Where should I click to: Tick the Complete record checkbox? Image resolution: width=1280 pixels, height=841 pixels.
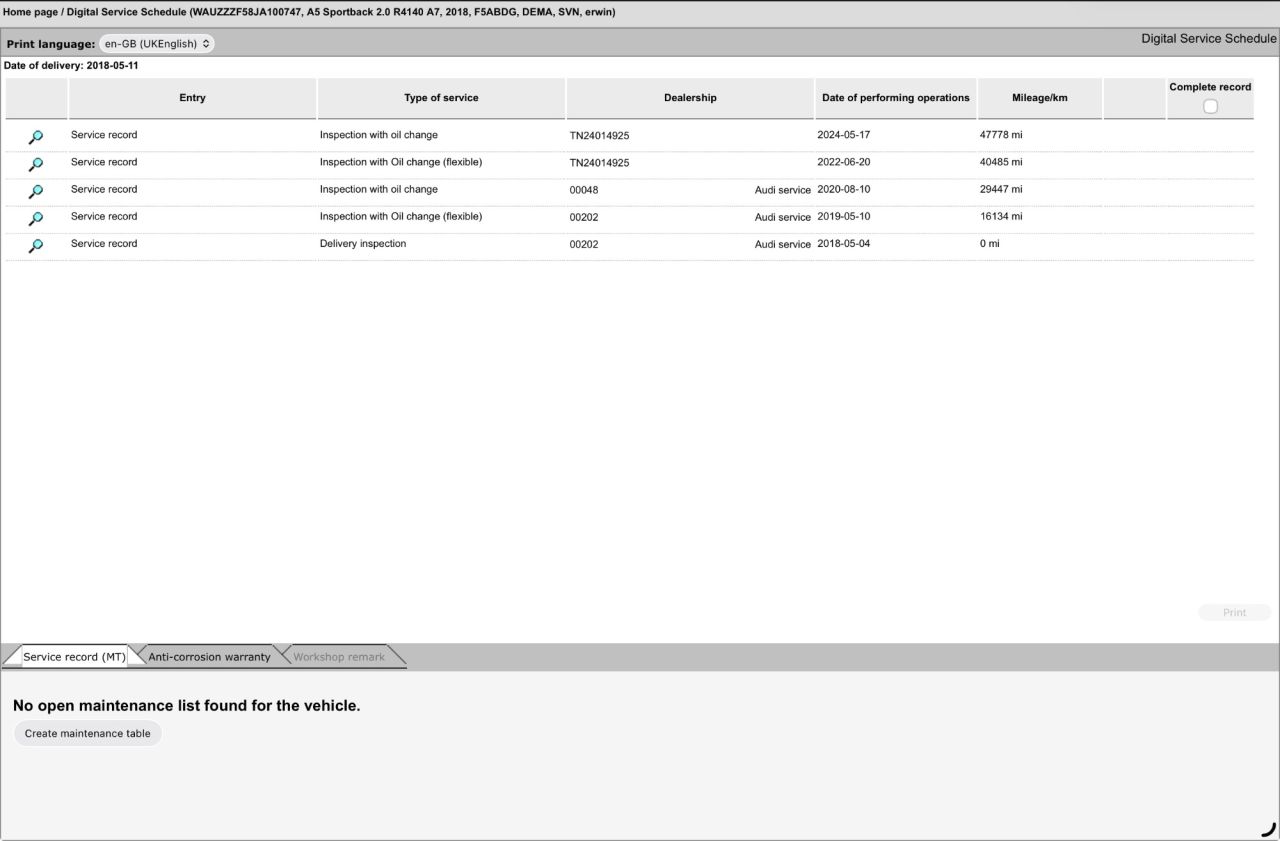point(1210,107)
